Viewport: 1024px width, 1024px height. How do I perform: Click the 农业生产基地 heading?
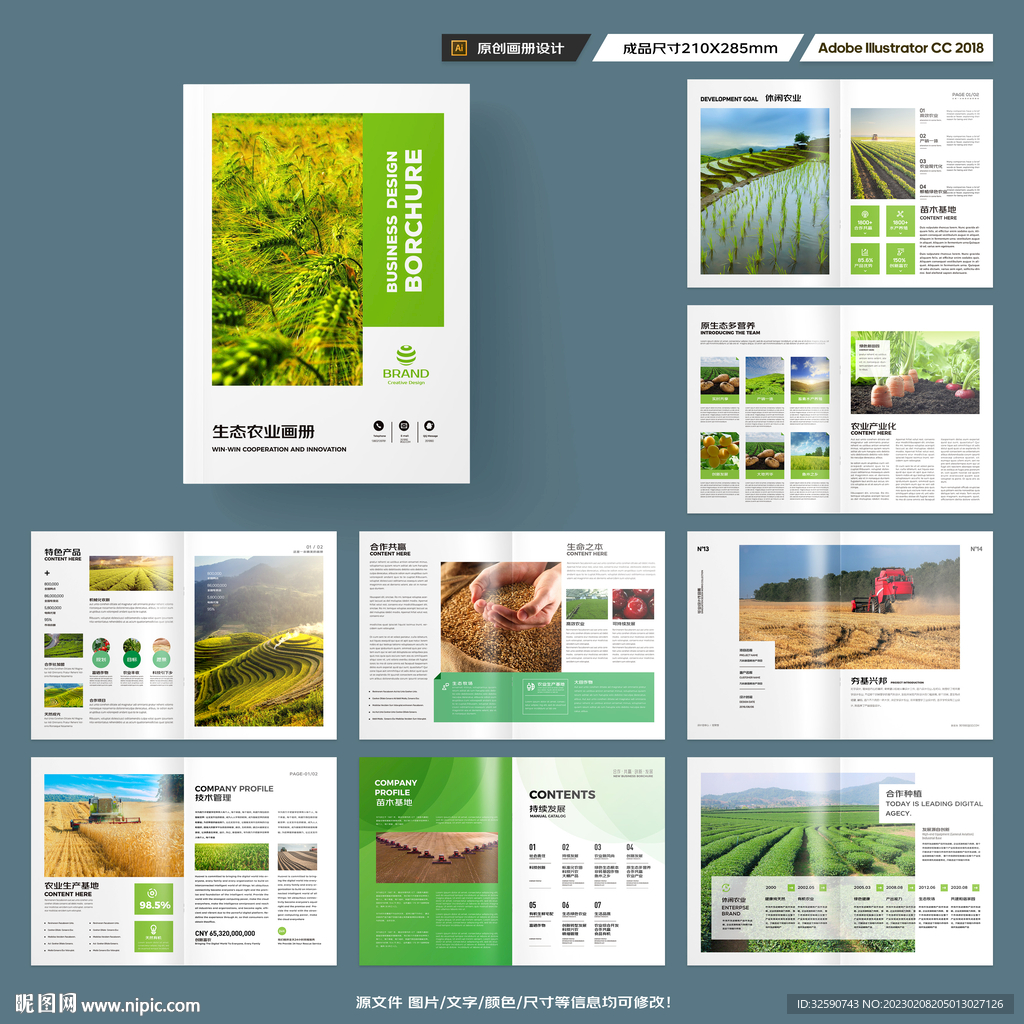pos(71,886)
